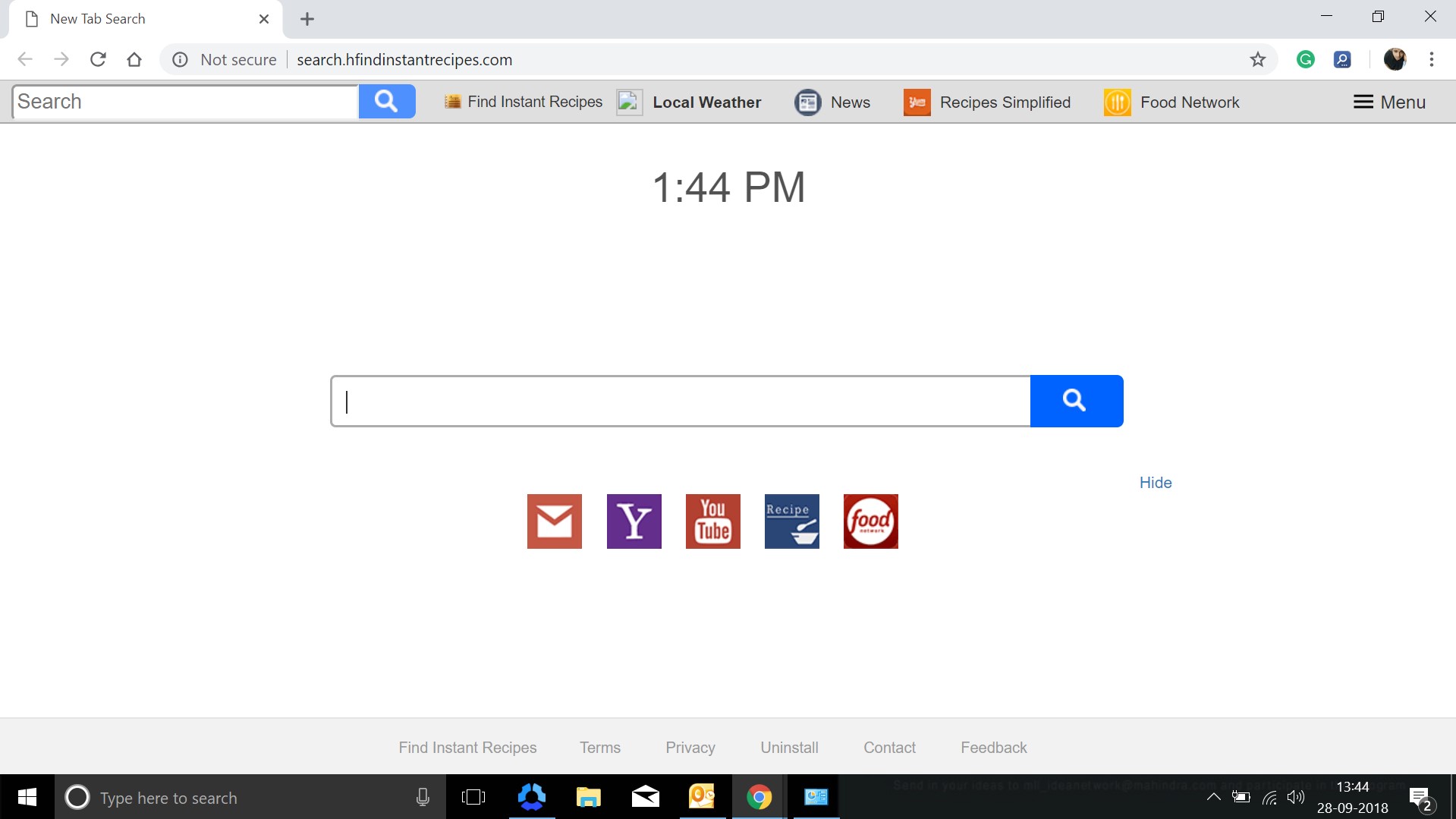The width and height of the screenshot is (1456, 819).
Task: Open Local Weather from the top bar
Action: [688, 102]
